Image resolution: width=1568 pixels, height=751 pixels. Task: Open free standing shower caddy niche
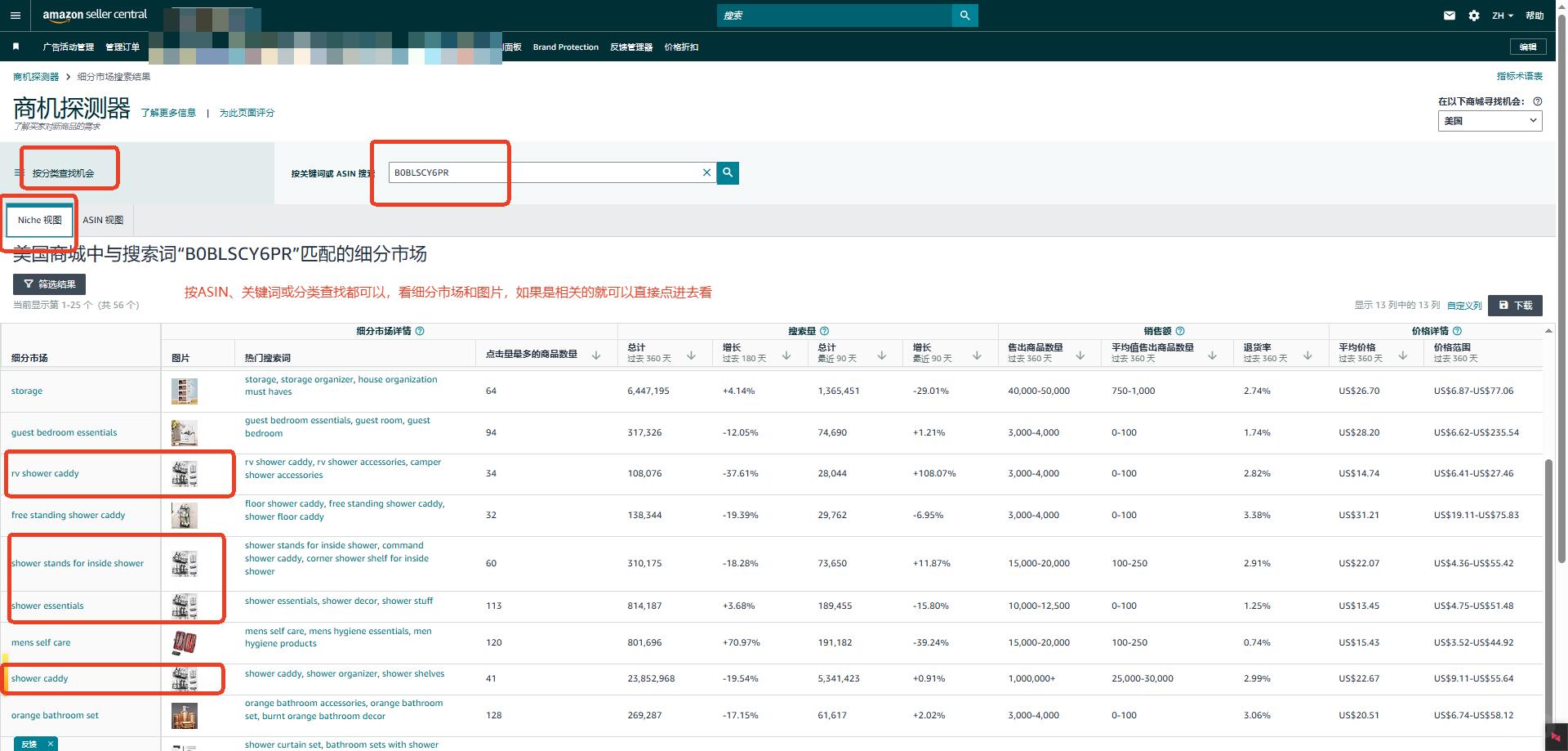click(x=68, y=515)
